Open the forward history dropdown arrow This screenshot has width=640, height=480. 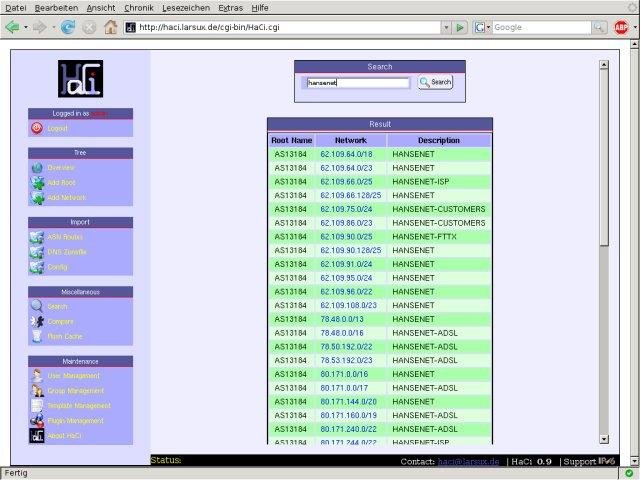53,27
